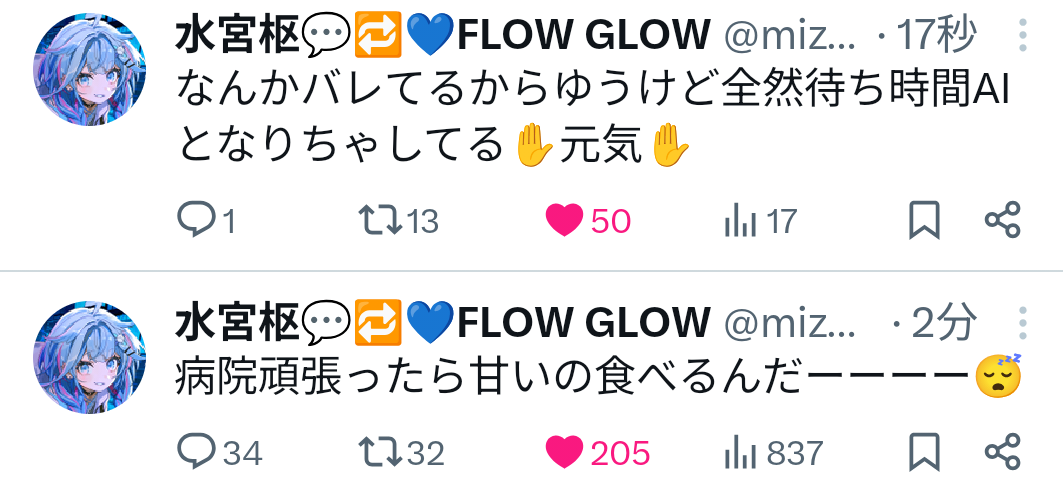The height and width of the screenshot is (493, 1063).
Task: Share the second tweet posted 2分 ago
Action: [1003, 452]
